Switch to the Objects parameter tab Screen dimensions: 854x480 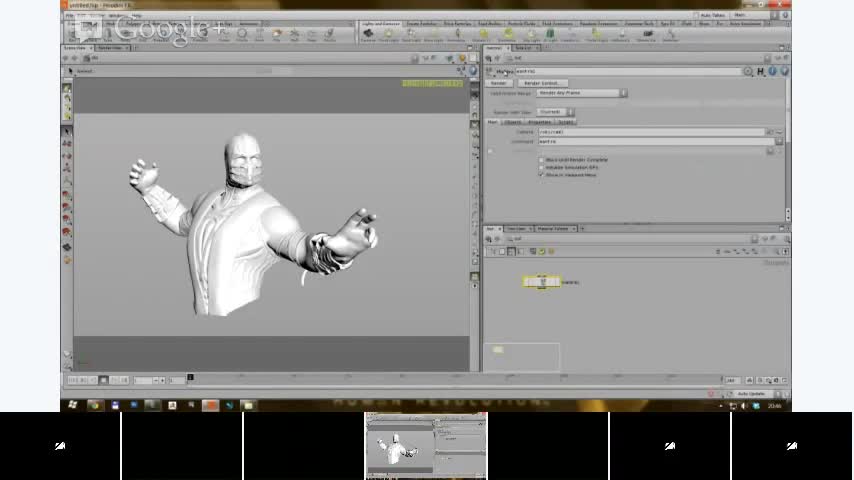point(513,122)
